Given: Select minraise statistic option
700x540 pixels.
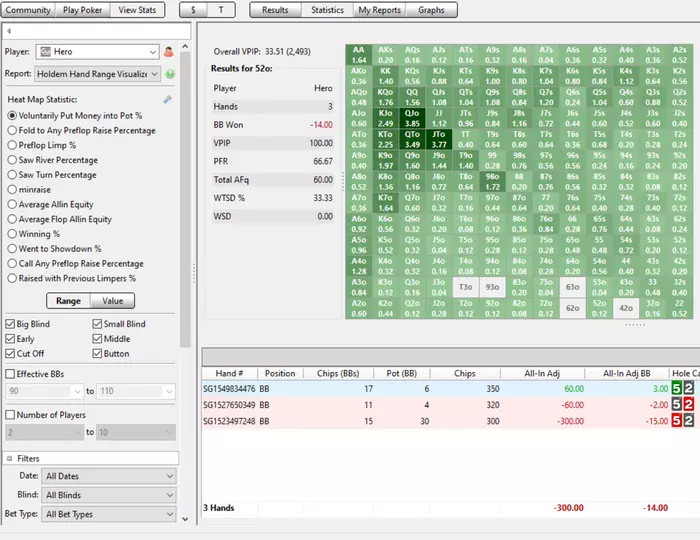Looking at the screenshot, I should [x=12, y=189].
